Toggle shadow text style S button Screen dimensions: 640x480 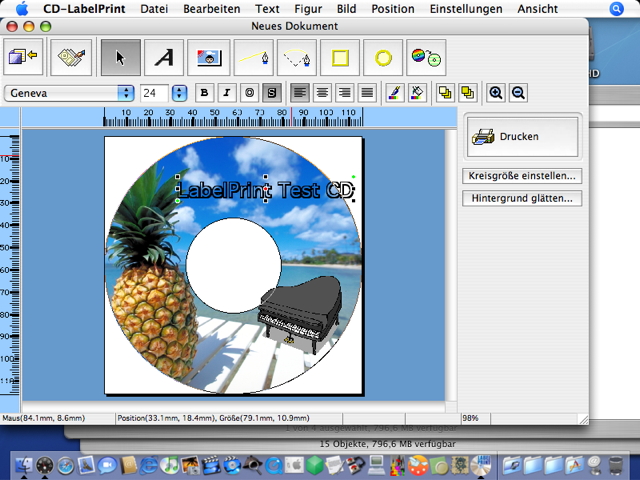[272, 93]
